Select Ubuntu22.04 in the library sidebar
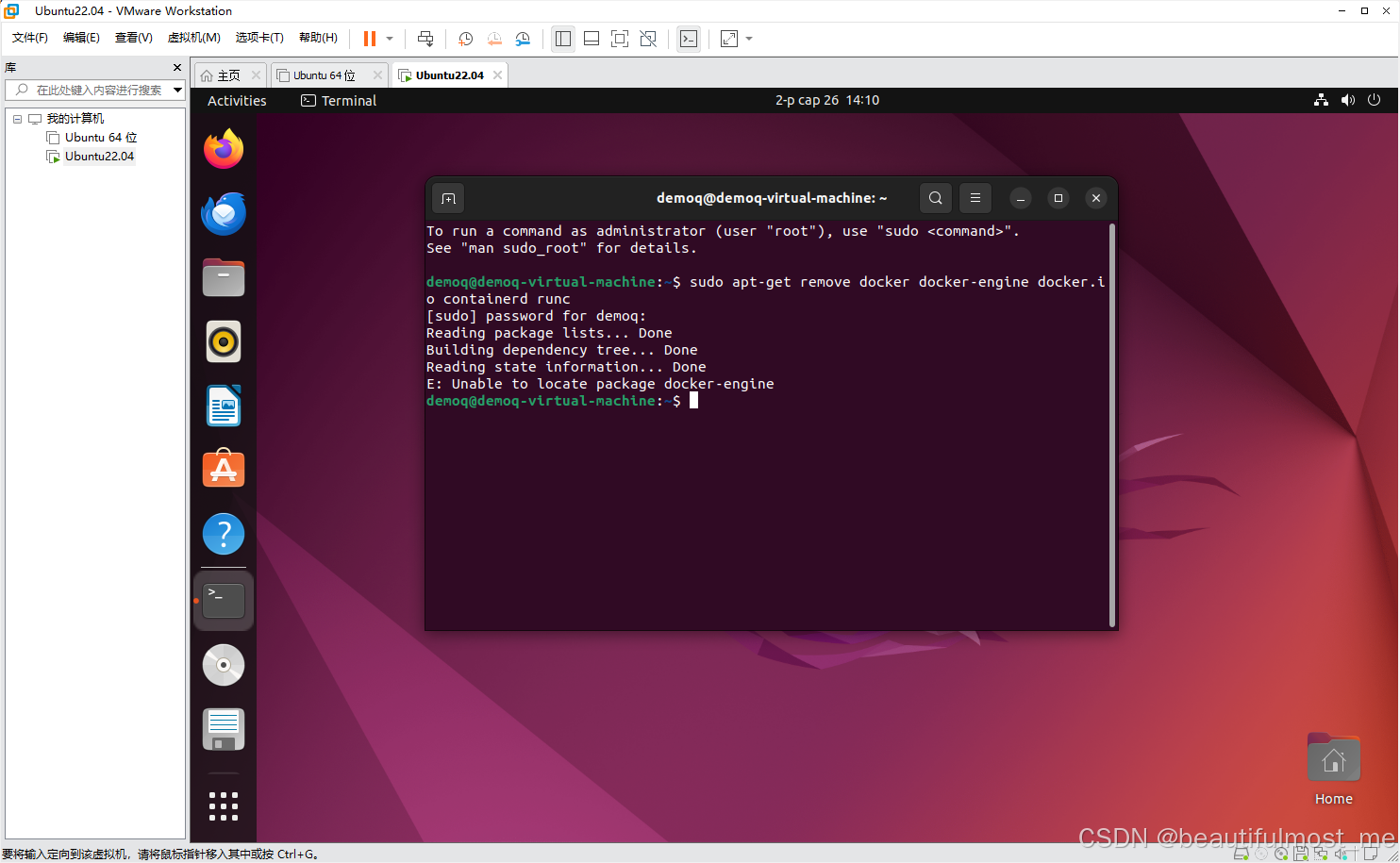 pyautogui.click(x=97, y=156)
